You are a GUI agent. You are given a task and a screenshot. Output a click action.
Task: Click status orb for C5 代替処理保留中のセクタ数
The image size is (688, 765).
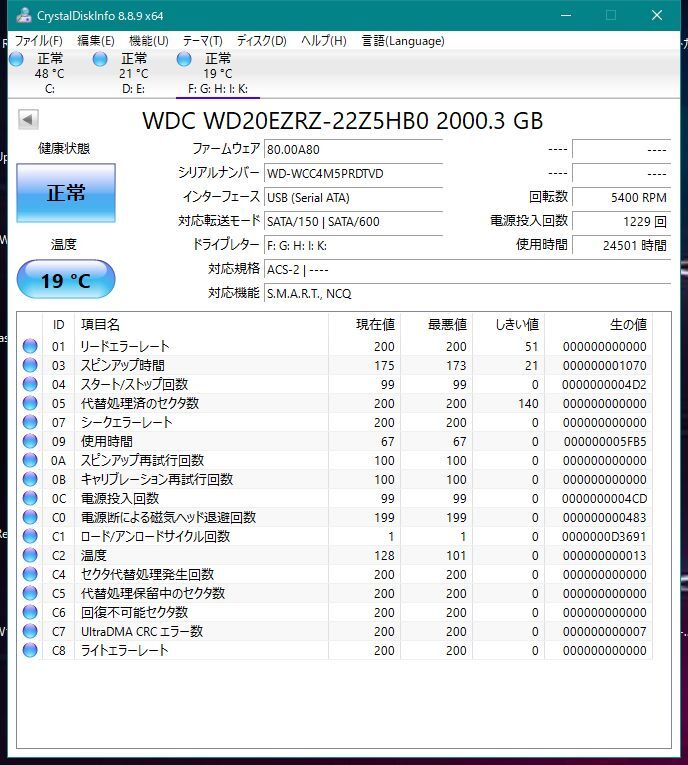(x=30, y=593)
